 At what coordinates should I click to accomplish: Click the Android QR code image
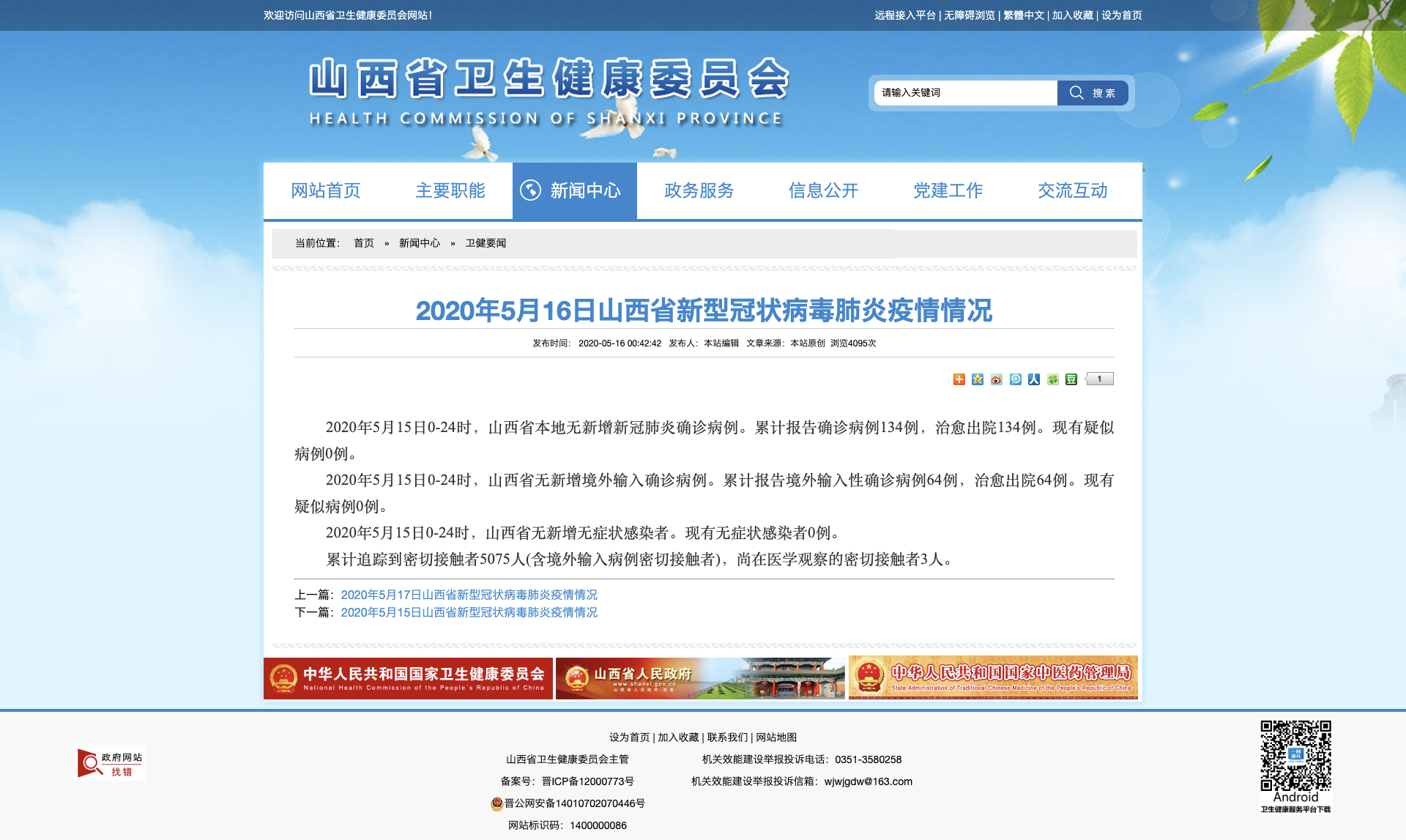point(1295,756)
